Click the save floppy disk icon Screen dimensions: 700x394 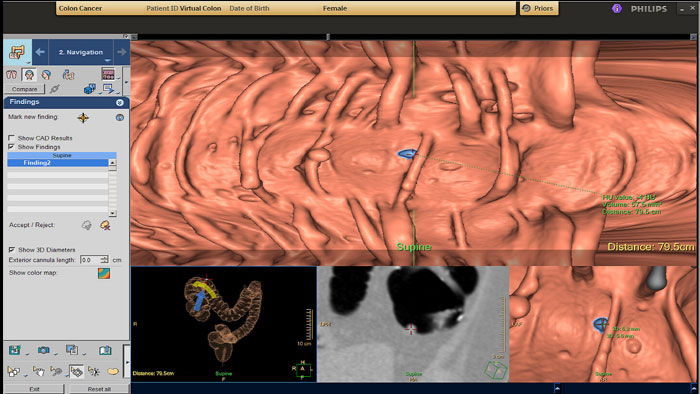(x=15, y=350)
